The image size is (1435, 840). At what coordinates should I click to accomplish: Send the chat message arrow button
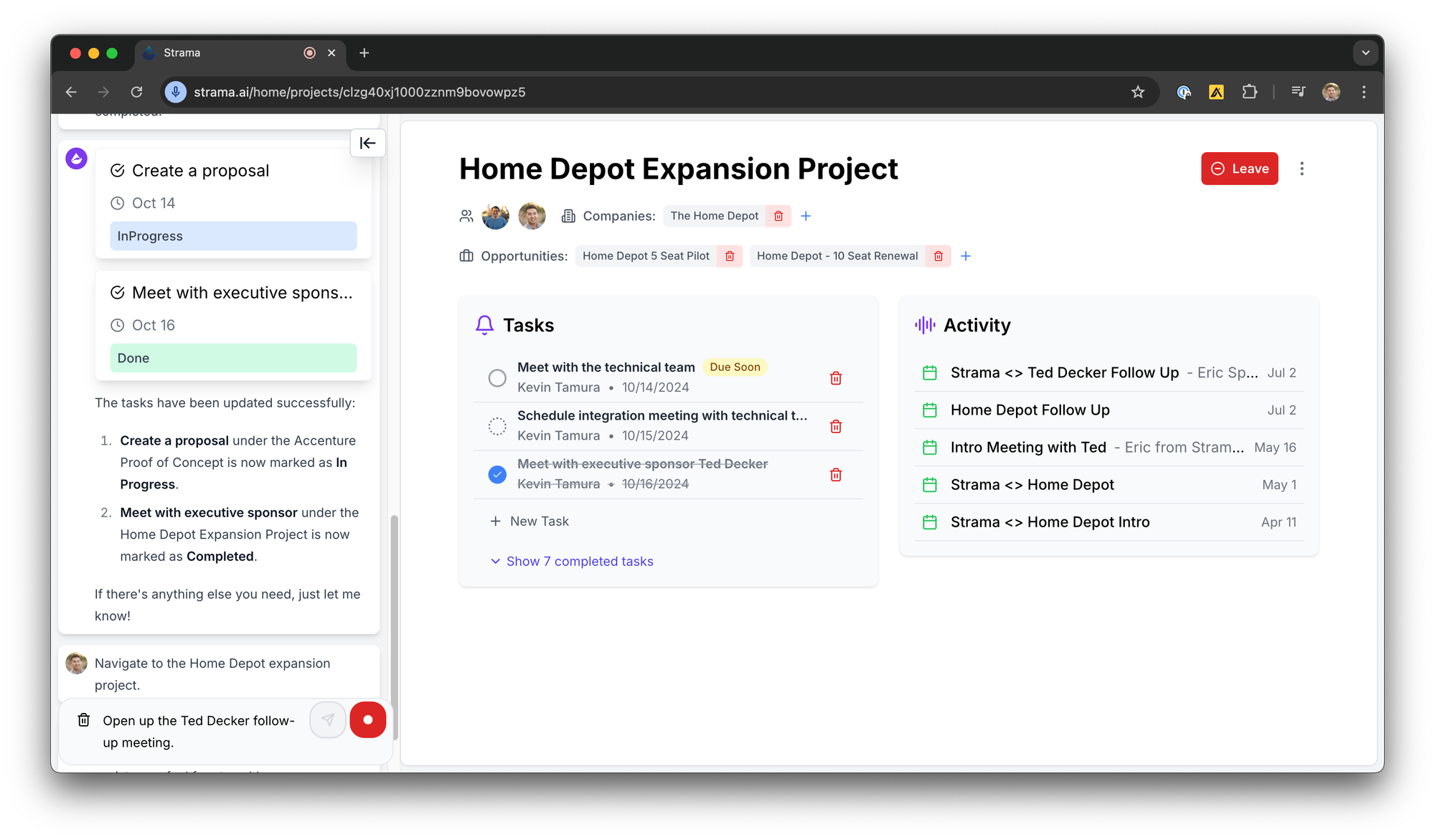pos(328,719)
